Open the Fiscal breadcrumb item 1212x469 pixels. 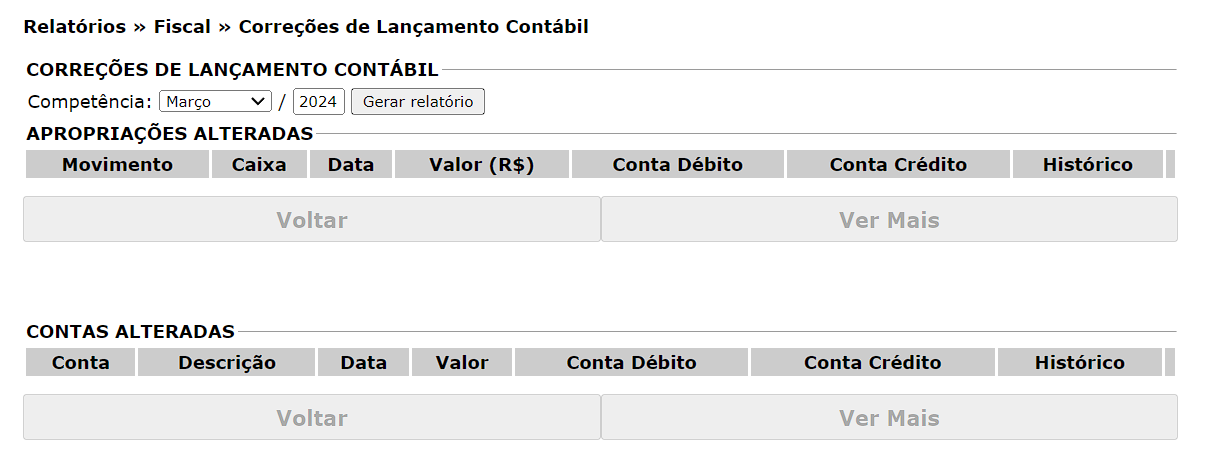(182, 27)
